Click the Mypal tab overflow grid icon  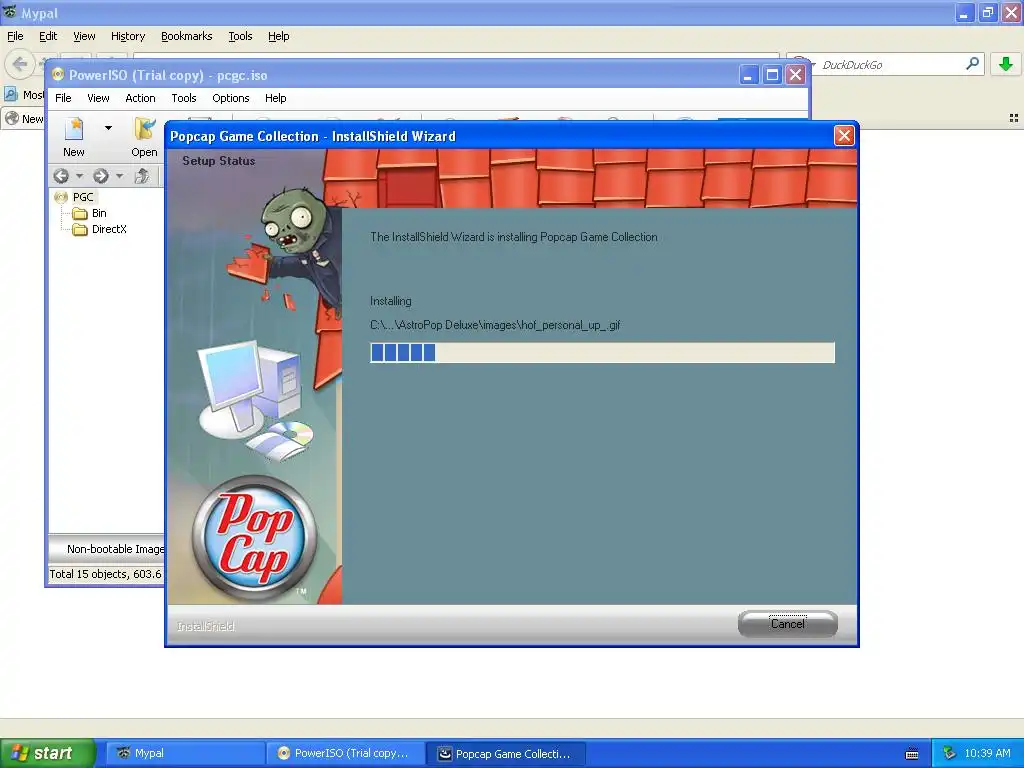tap(1014, 118)
